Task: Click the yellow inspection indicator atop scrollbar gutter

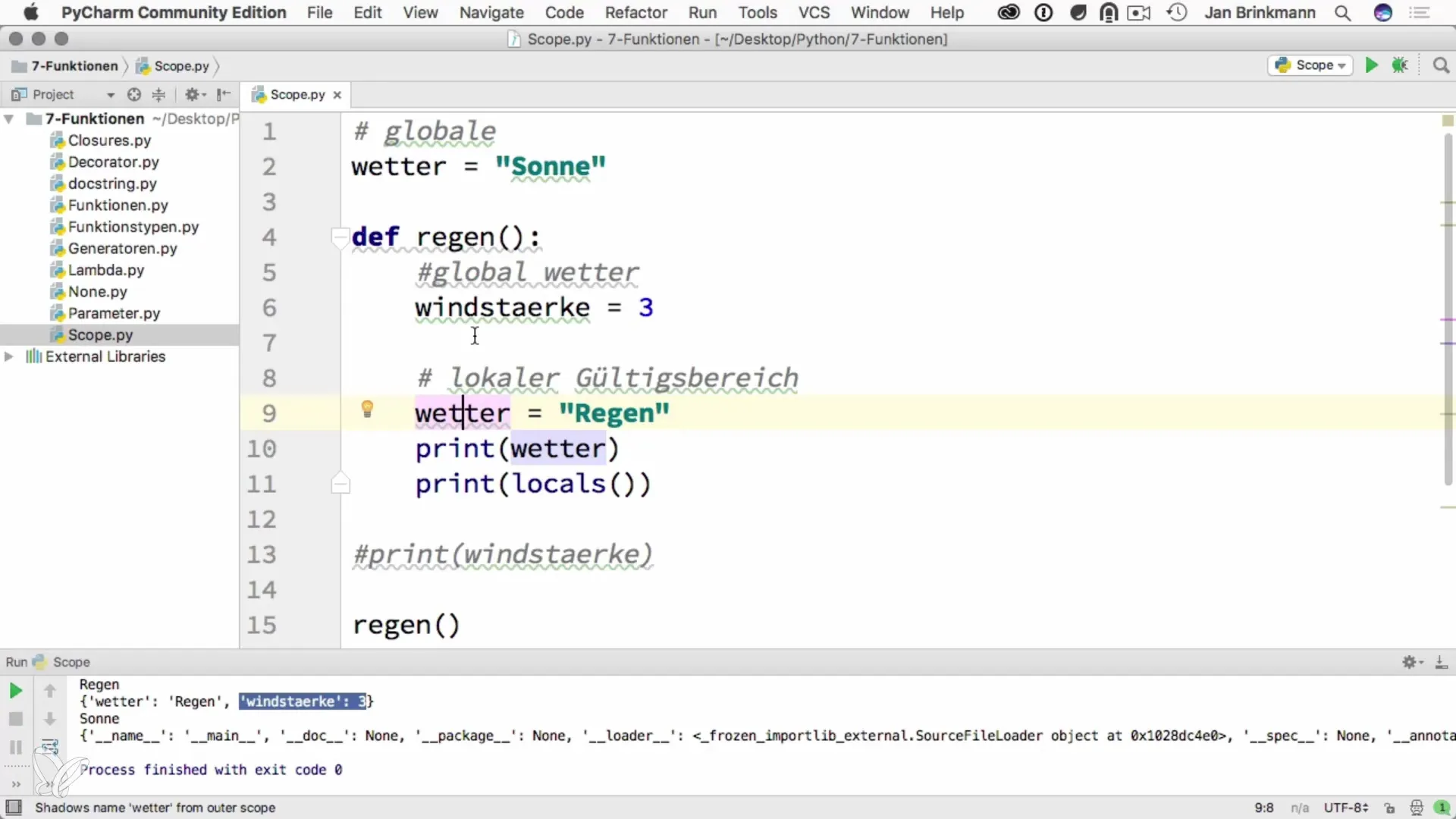Action: (1448, 121)
